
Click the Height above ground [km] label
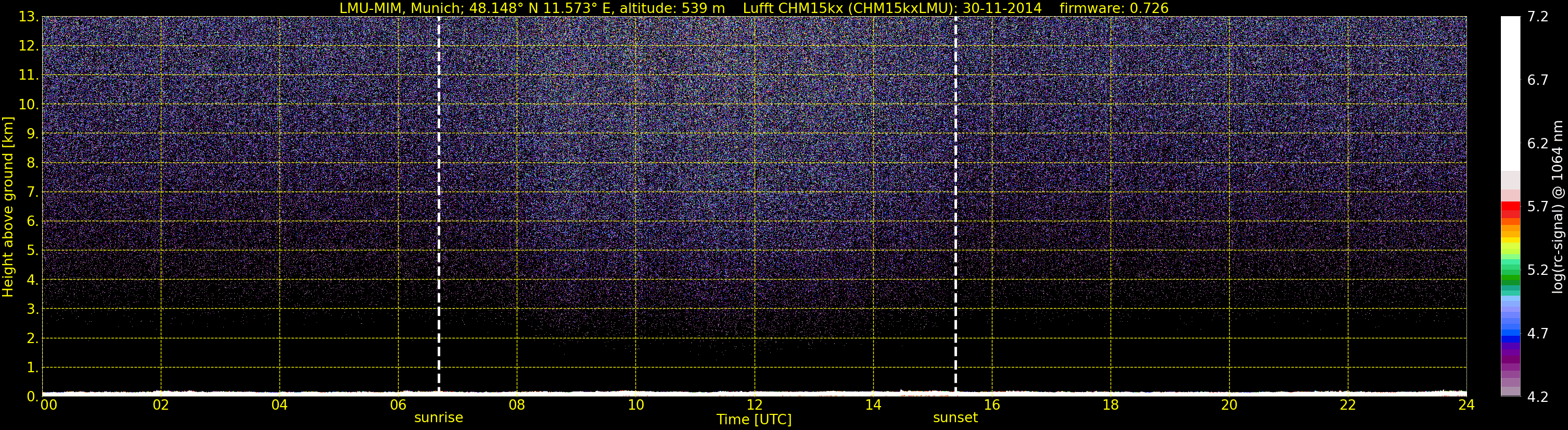point(8,207)
